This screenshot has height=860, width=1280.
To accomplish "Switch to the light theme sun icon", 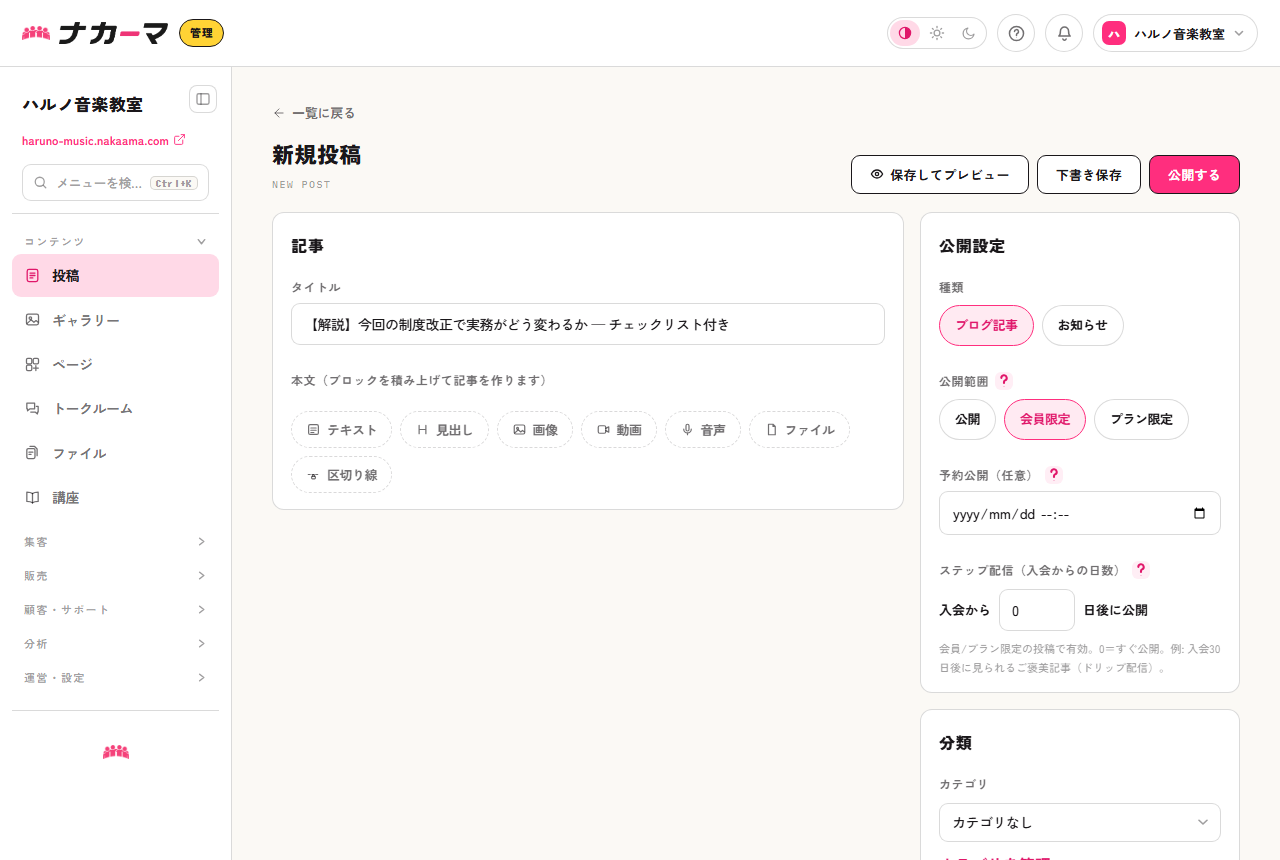I will coord(937,33).
